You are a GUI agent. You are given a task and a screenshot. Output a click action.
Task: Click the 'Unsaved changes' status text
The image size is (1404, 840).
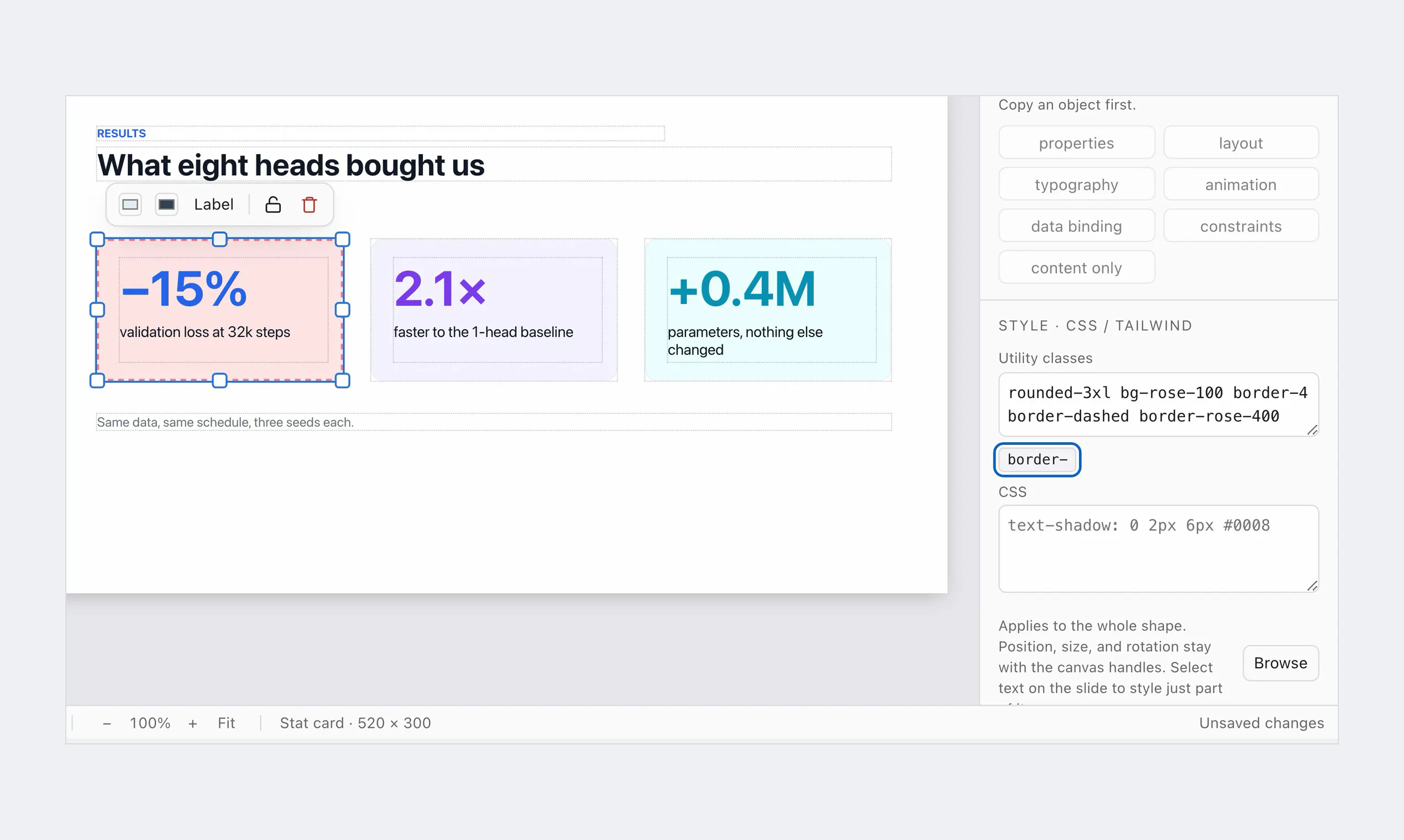coord(1261,723)
